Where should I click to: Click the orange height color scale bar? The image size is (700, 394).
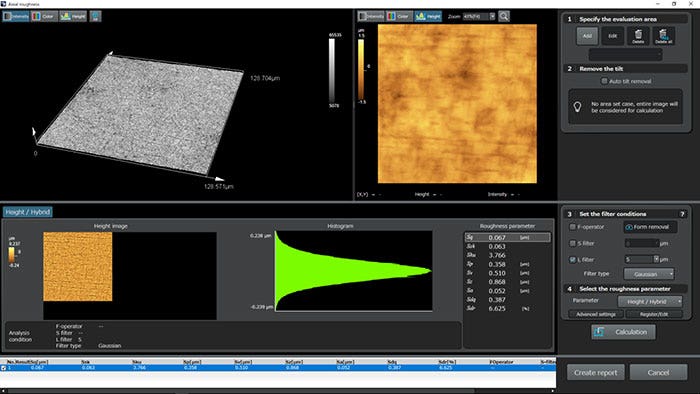pos(361,70)
